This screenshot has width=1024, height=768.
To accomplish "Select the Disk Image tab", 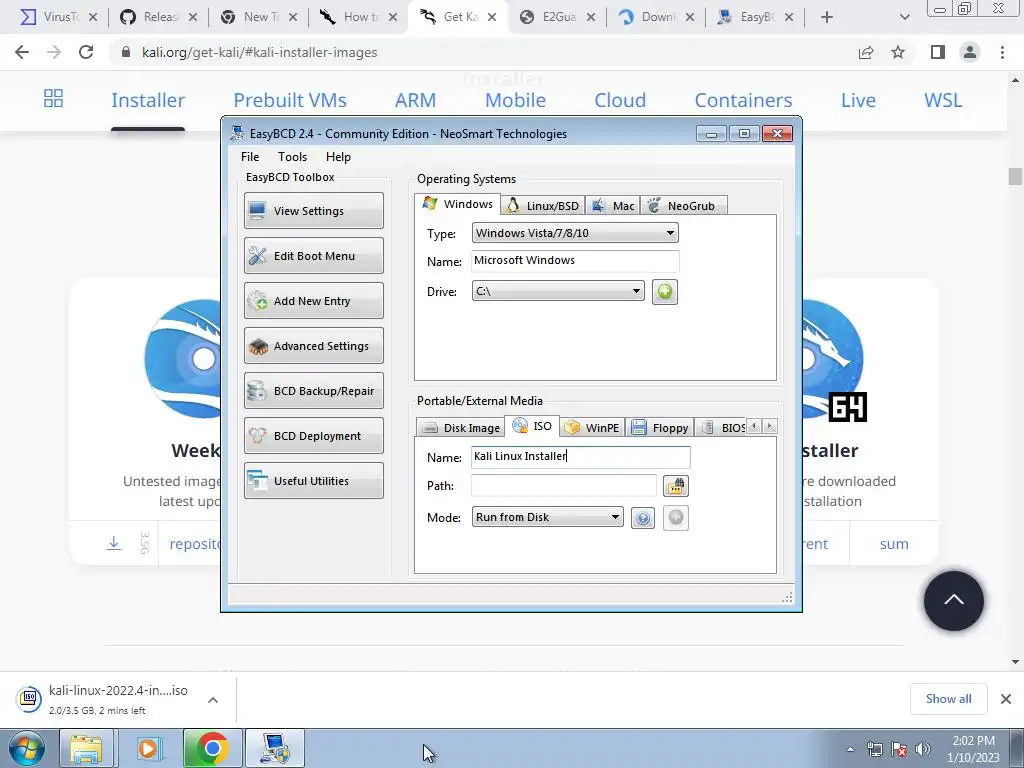I will pyautogui.click(x=460, y=428).
